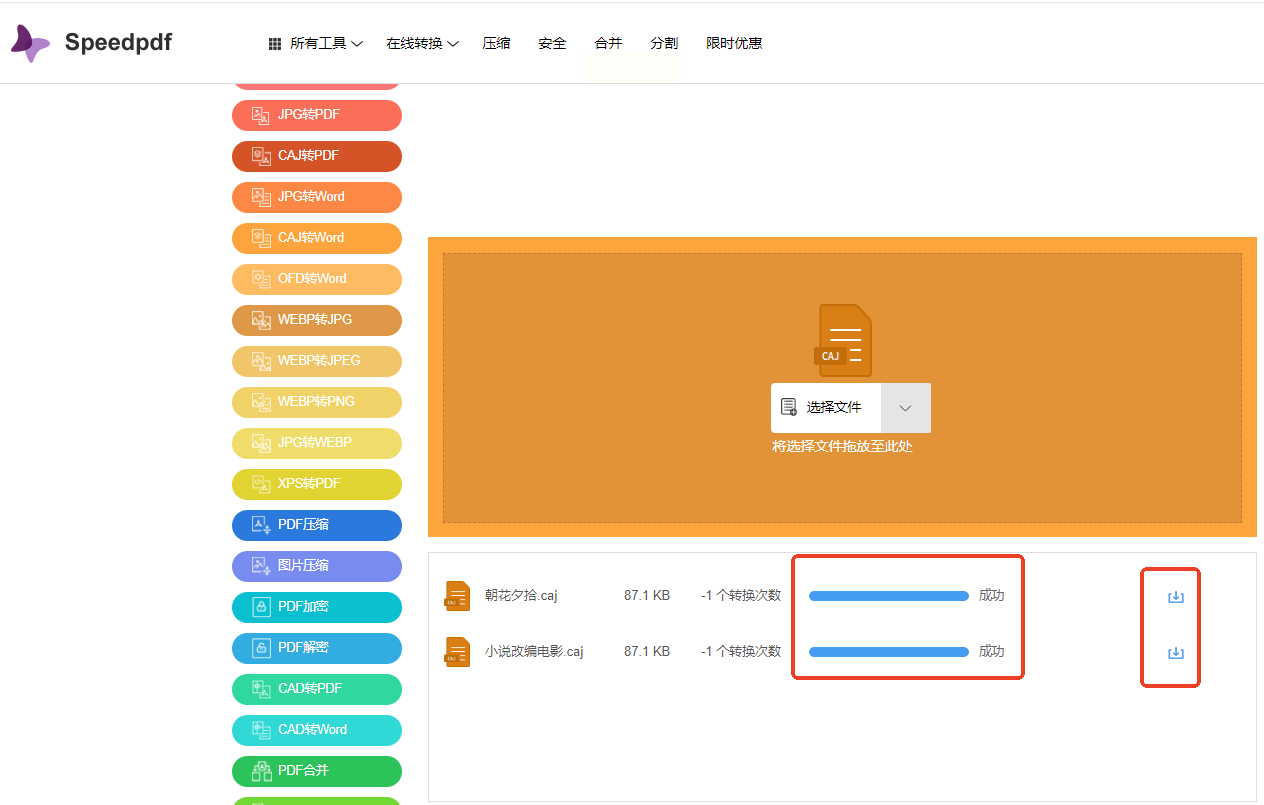Go to the 限时优惠 page
1264x805 pixels.
(x=734, y=44)
